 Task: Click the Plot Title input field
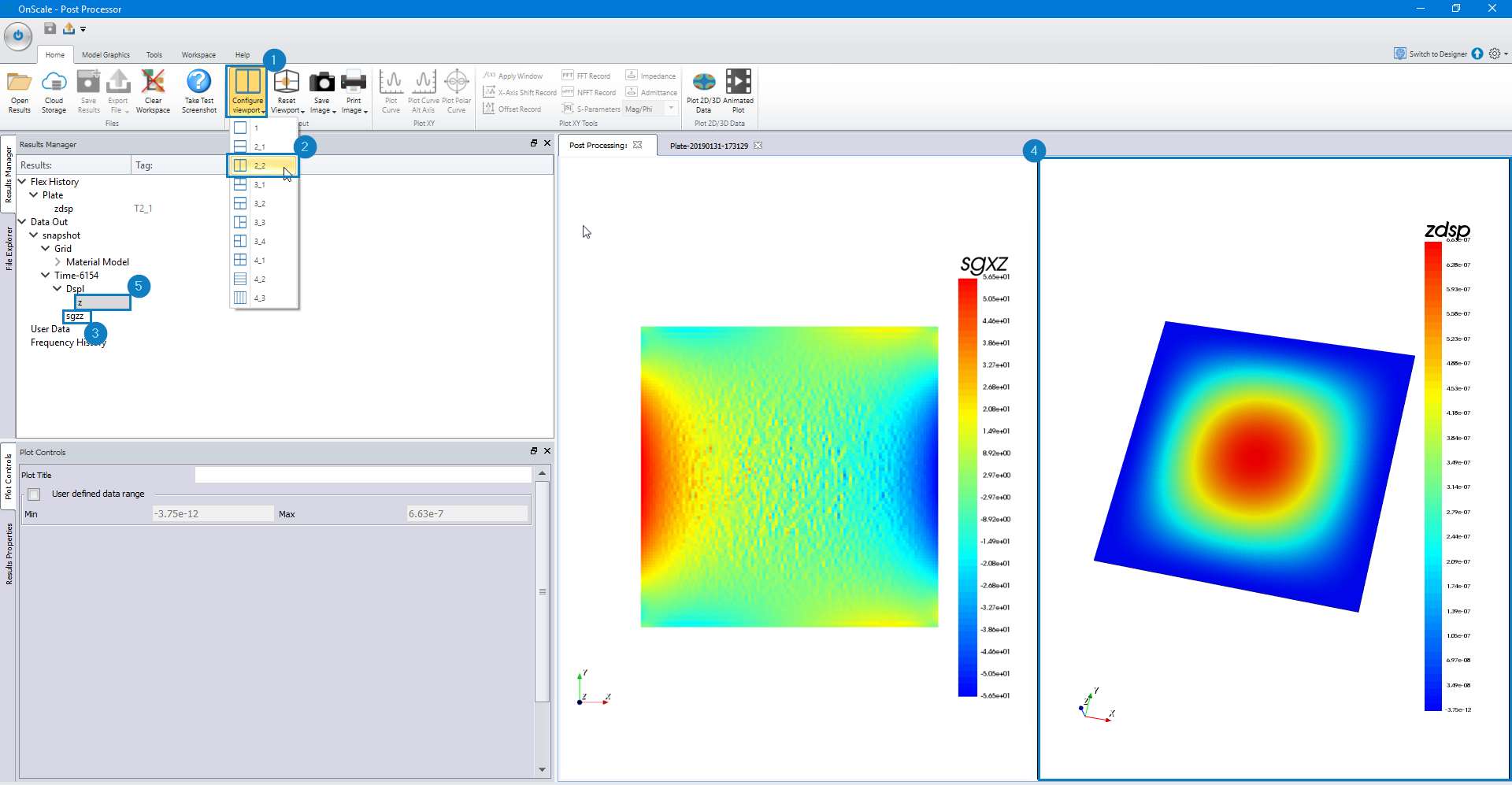point(363,475)
